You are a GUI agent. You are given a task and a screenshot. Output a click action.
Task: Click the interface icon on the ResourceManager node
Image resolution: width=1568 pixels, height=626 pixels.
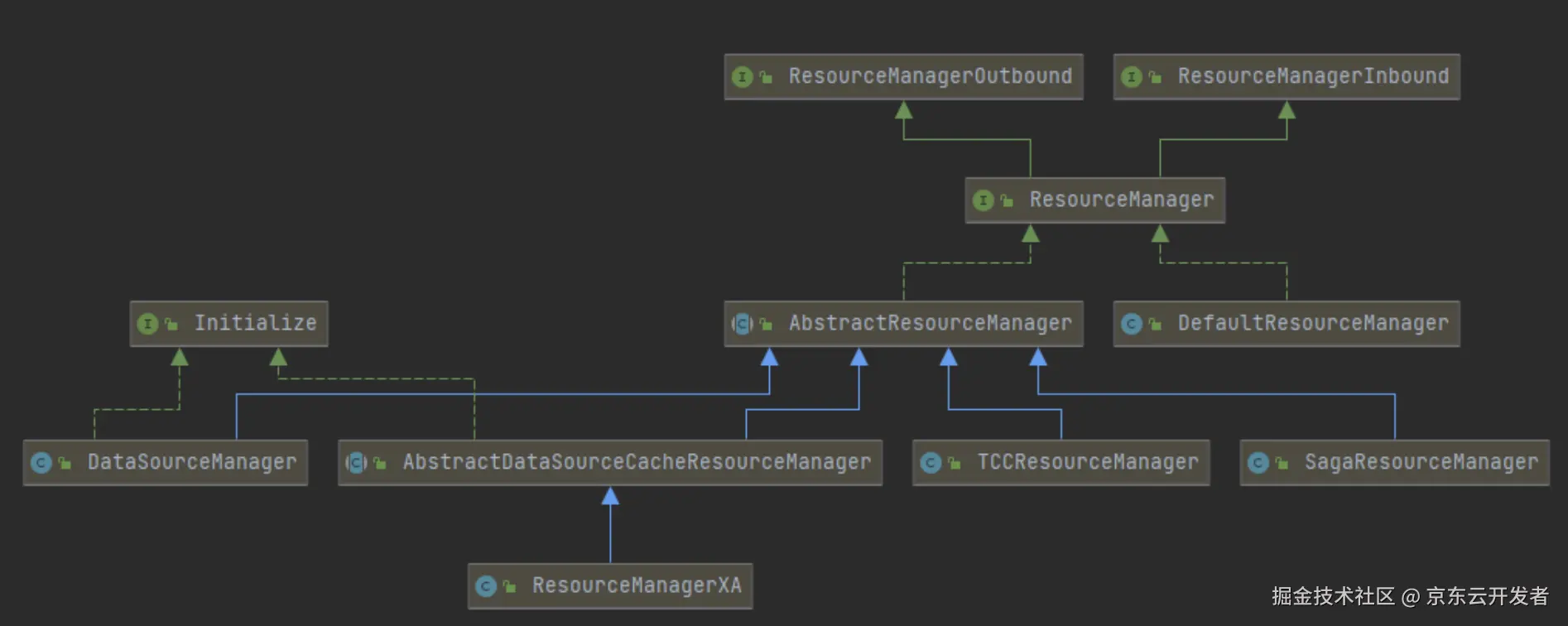point(983,200)
